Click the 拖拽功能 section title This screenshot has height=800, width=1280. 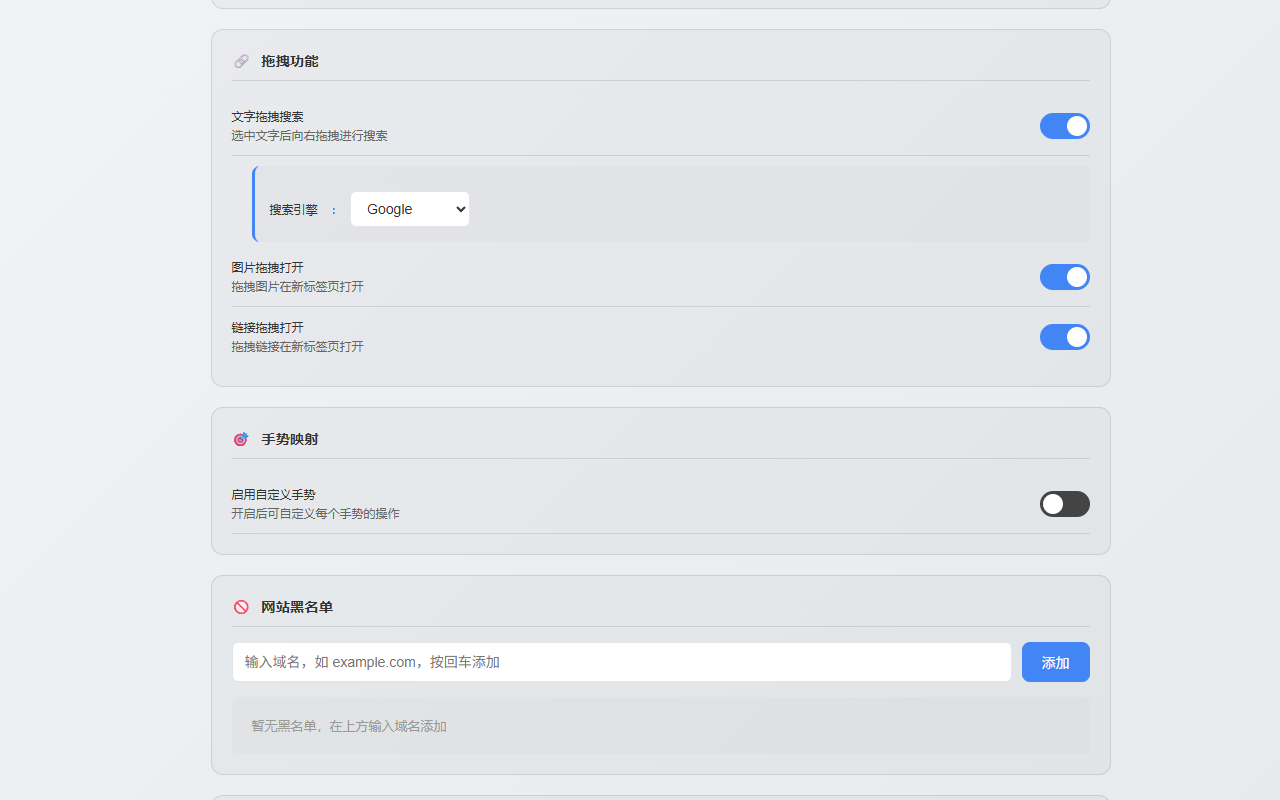coord(289,61)
